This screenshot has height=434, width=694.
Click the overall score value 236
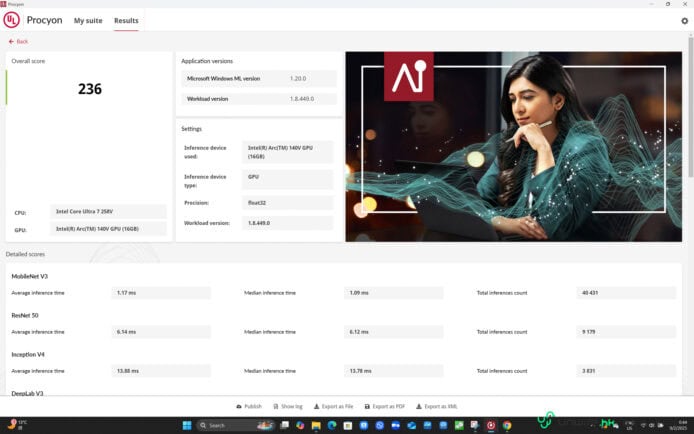[x=90, y=89]
